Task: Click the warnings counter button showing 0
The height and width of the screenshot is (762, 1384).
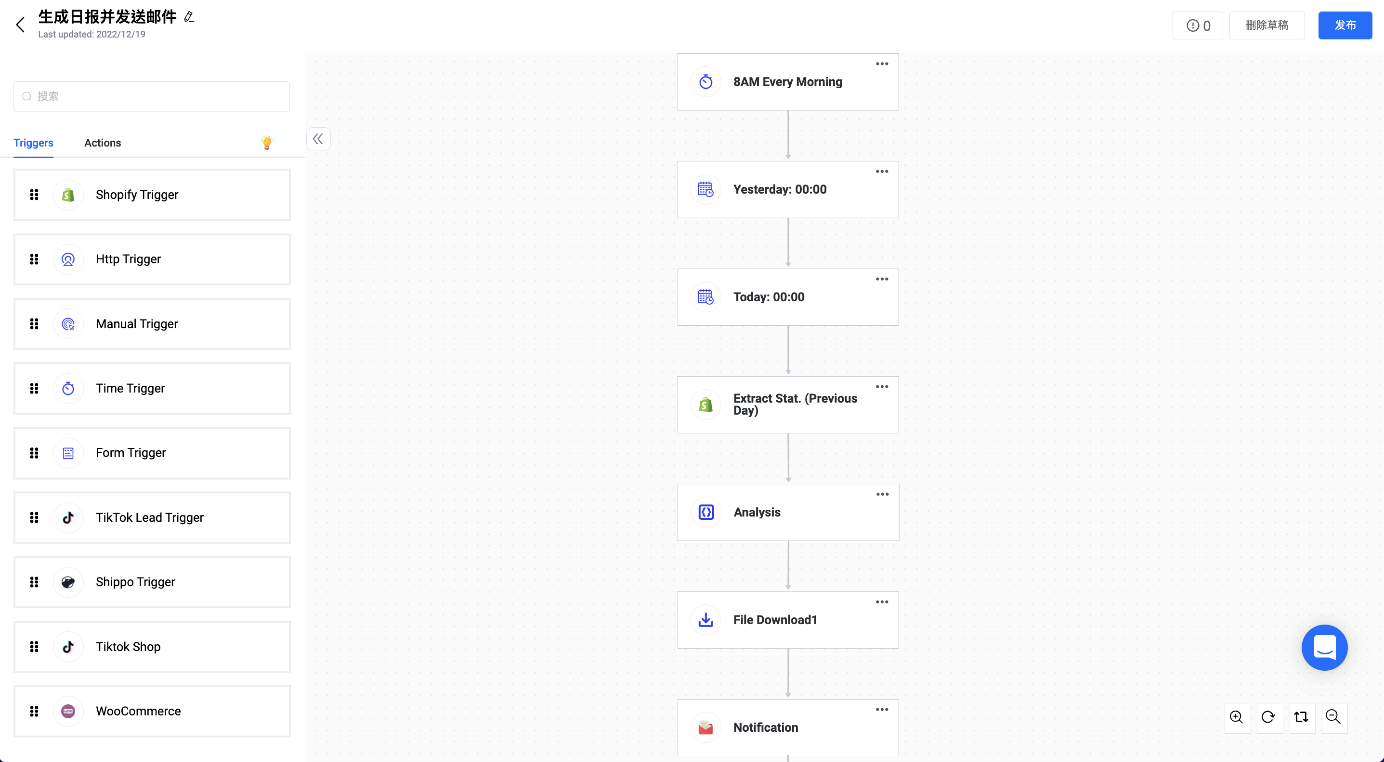Action: [1198, 26]
